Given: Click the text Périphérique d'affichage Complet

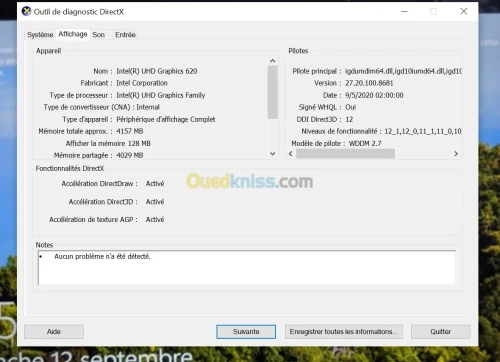Looking at the screenshot, I should (x=166, y=119).
